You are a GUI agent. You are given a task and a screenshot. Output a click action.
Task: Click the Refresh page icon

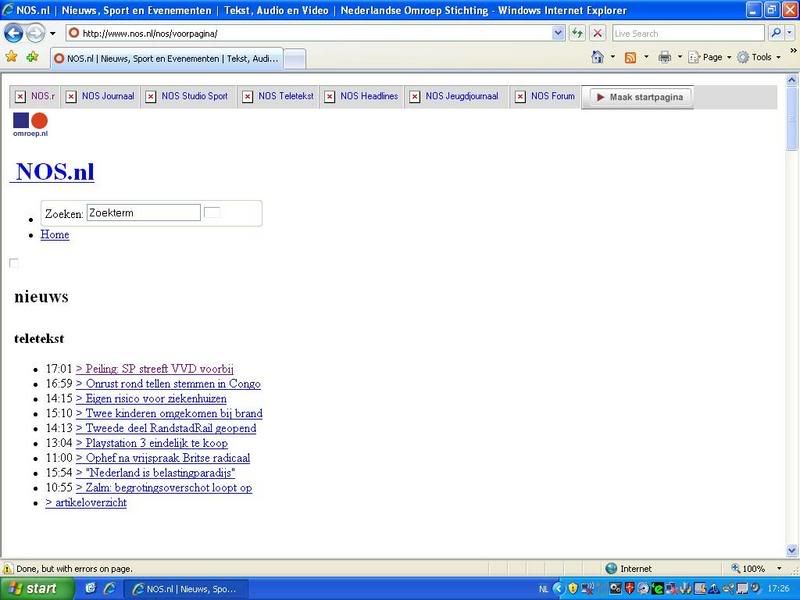coord(578,33)
